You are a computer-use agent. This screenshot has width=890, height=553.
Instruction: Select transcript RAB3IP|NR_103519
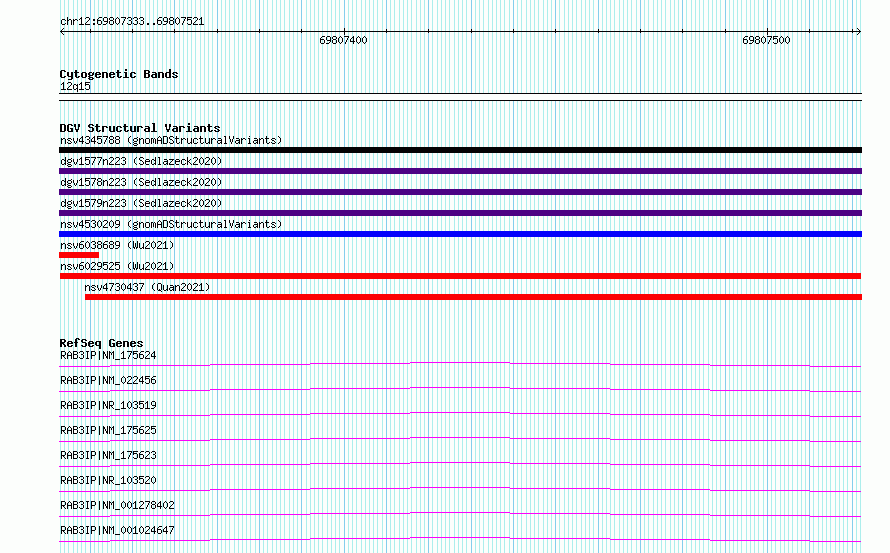coord(108,405)
